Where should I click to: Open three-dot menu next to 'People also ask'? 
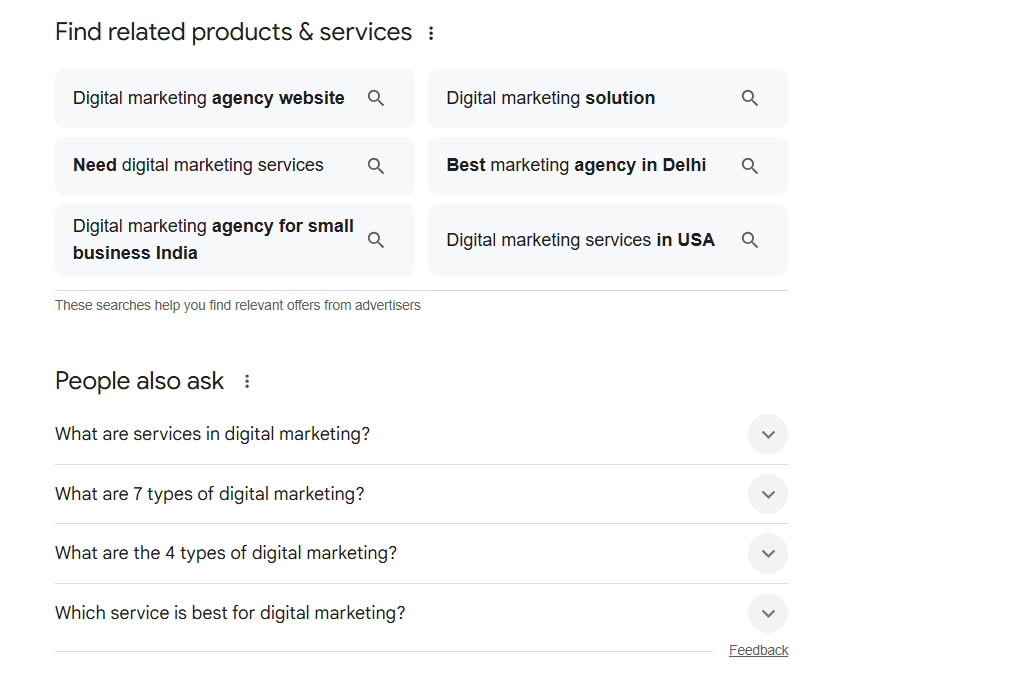(x=247, y=381)
